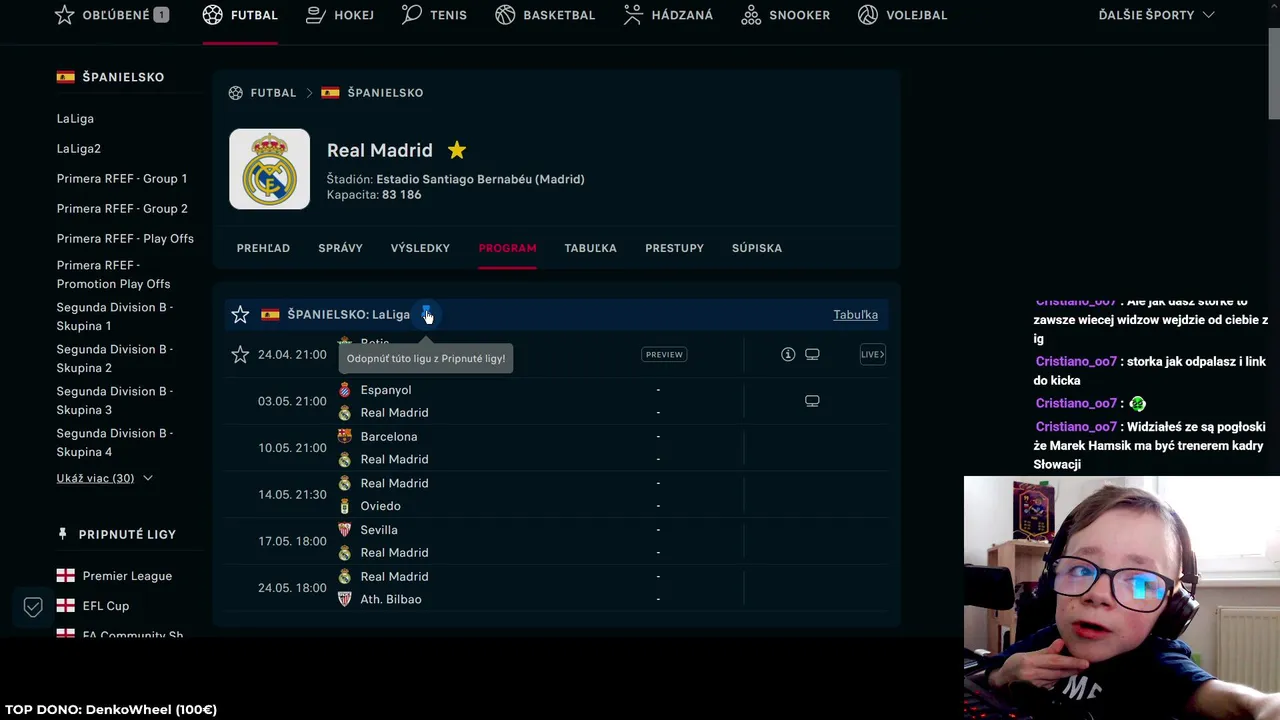
Task: Click the Spain flag in sidebar header
Action: coord(66,77)
